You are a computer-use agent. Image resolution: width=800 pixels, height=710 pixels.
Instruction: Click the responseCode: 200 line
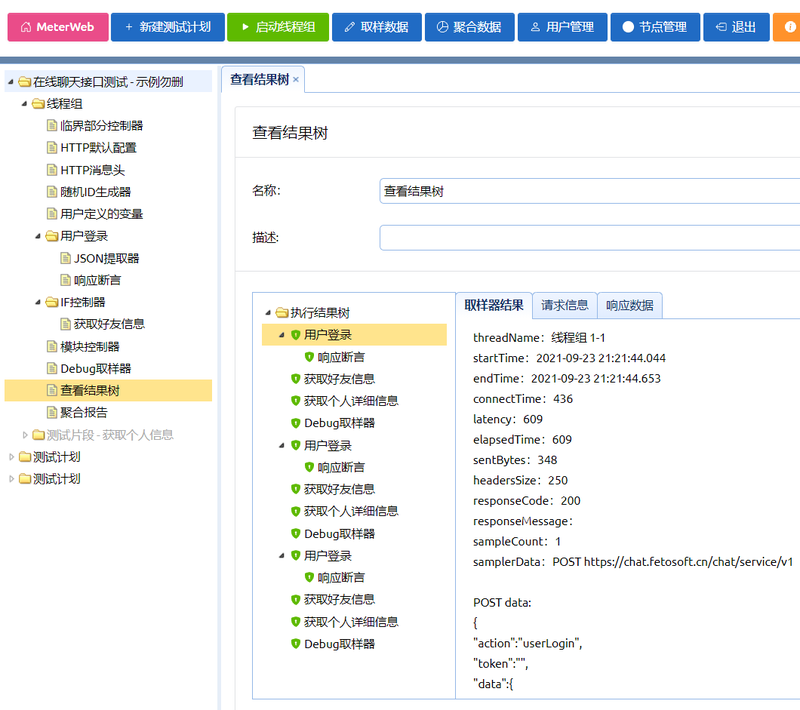(x=527, y=501)
